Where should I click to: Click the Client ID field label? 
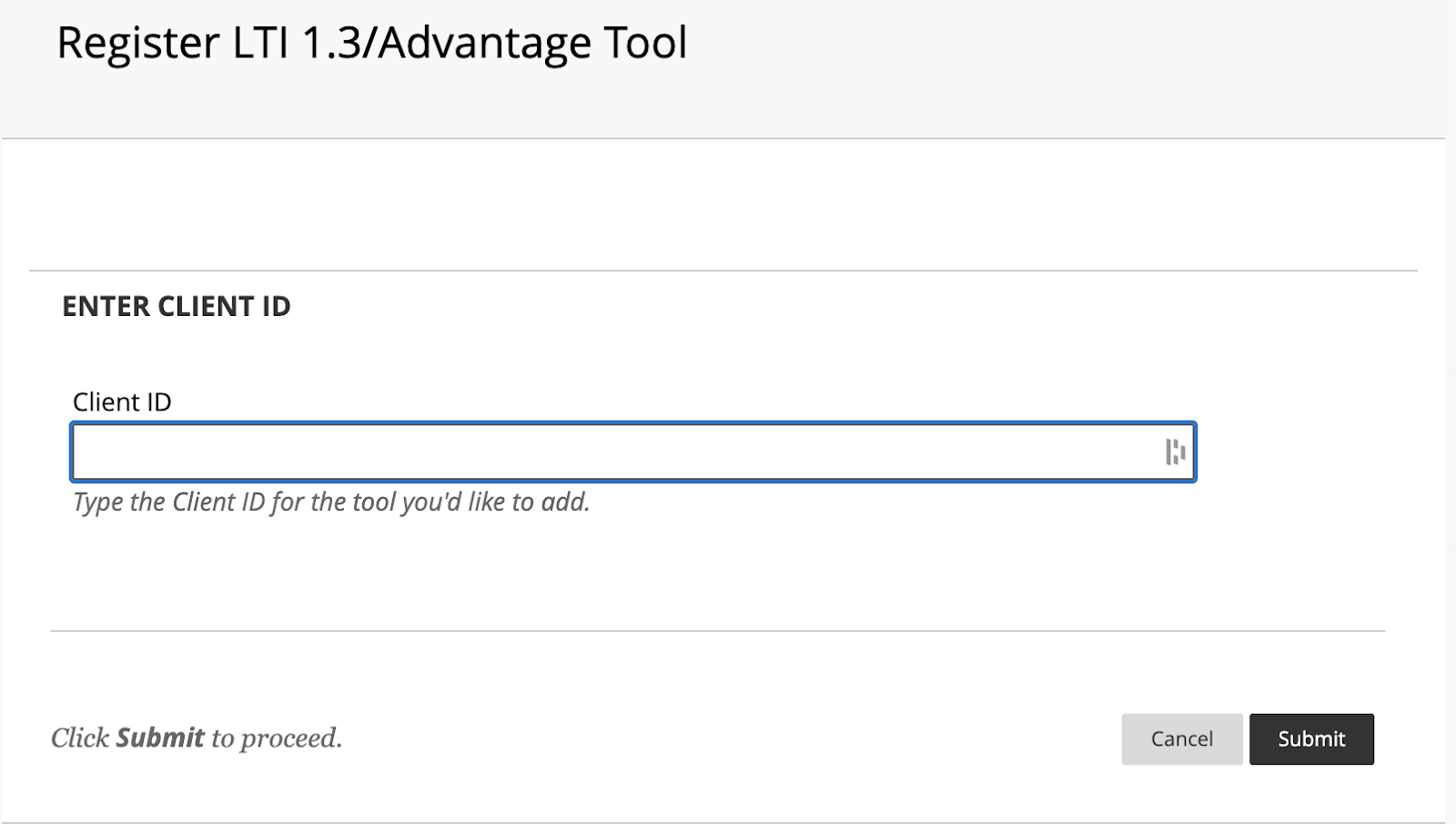[x=123, y=402]
